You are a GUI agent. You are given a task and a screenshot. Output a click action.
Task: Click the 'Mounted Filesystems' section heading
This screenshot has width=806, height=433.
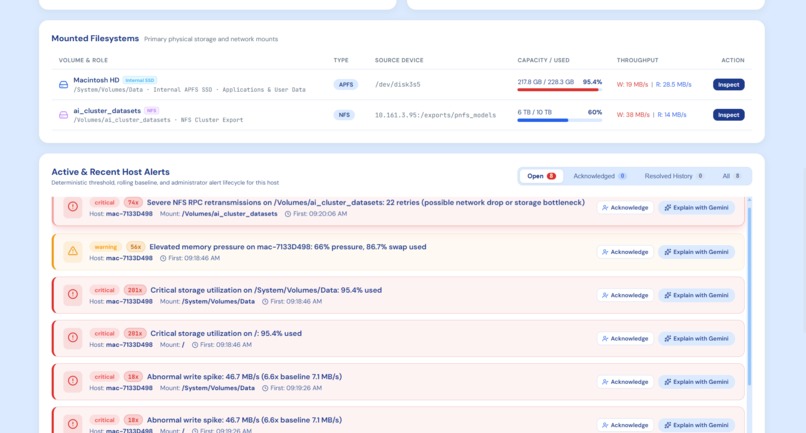pyautogui.click(x=95, y=39)
